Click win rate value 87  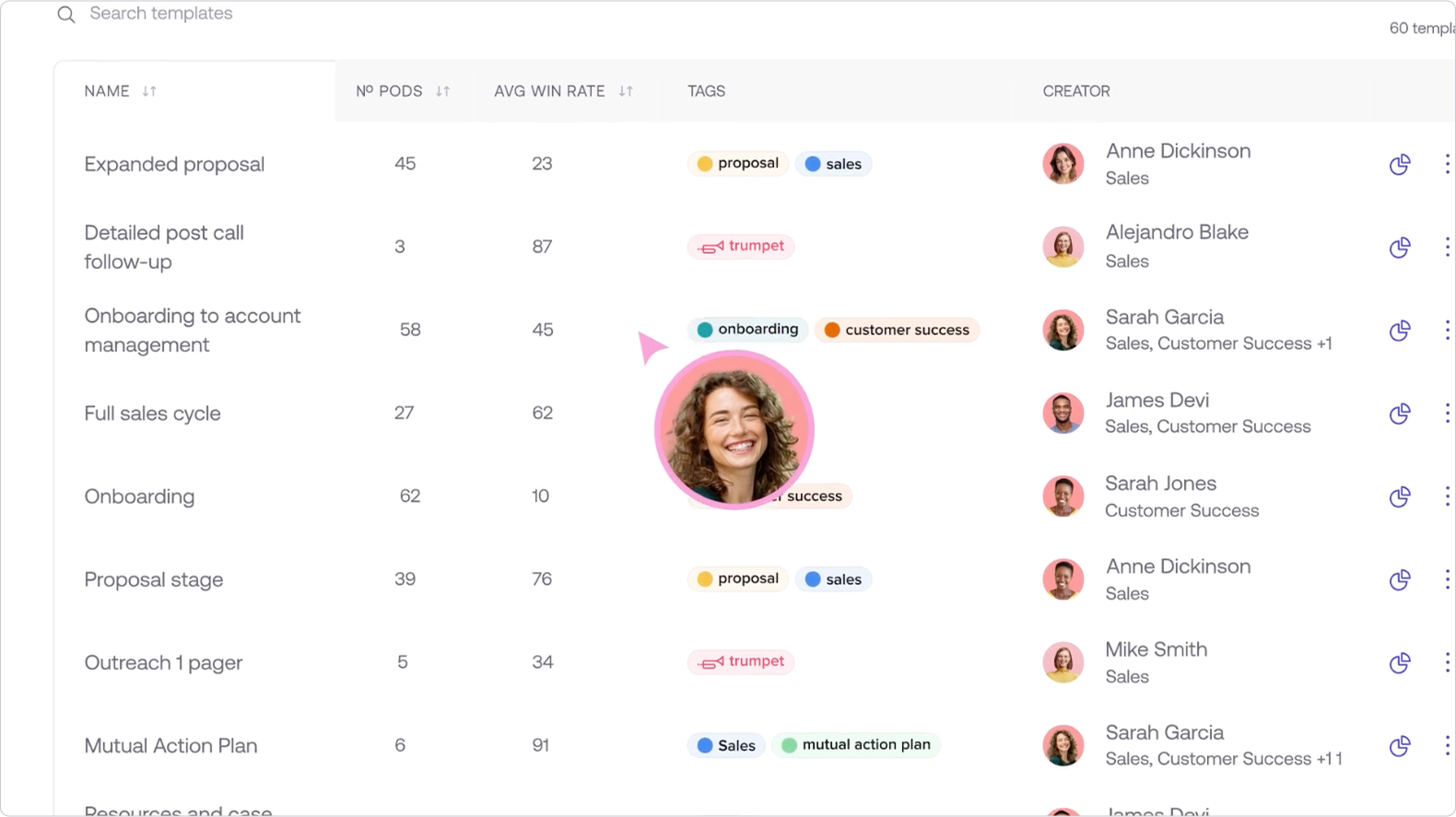542,247
